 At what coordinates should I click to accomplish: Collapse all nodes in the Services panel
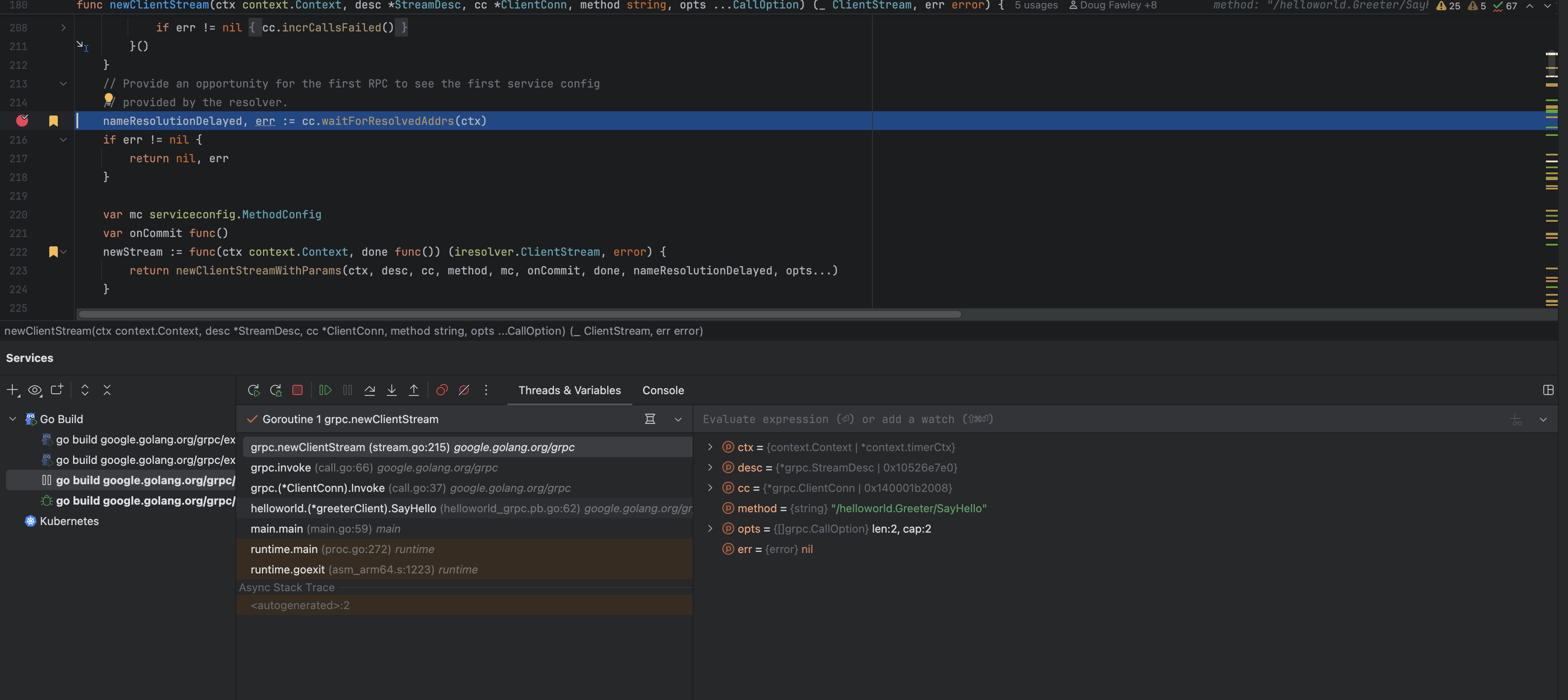[107, 390]
